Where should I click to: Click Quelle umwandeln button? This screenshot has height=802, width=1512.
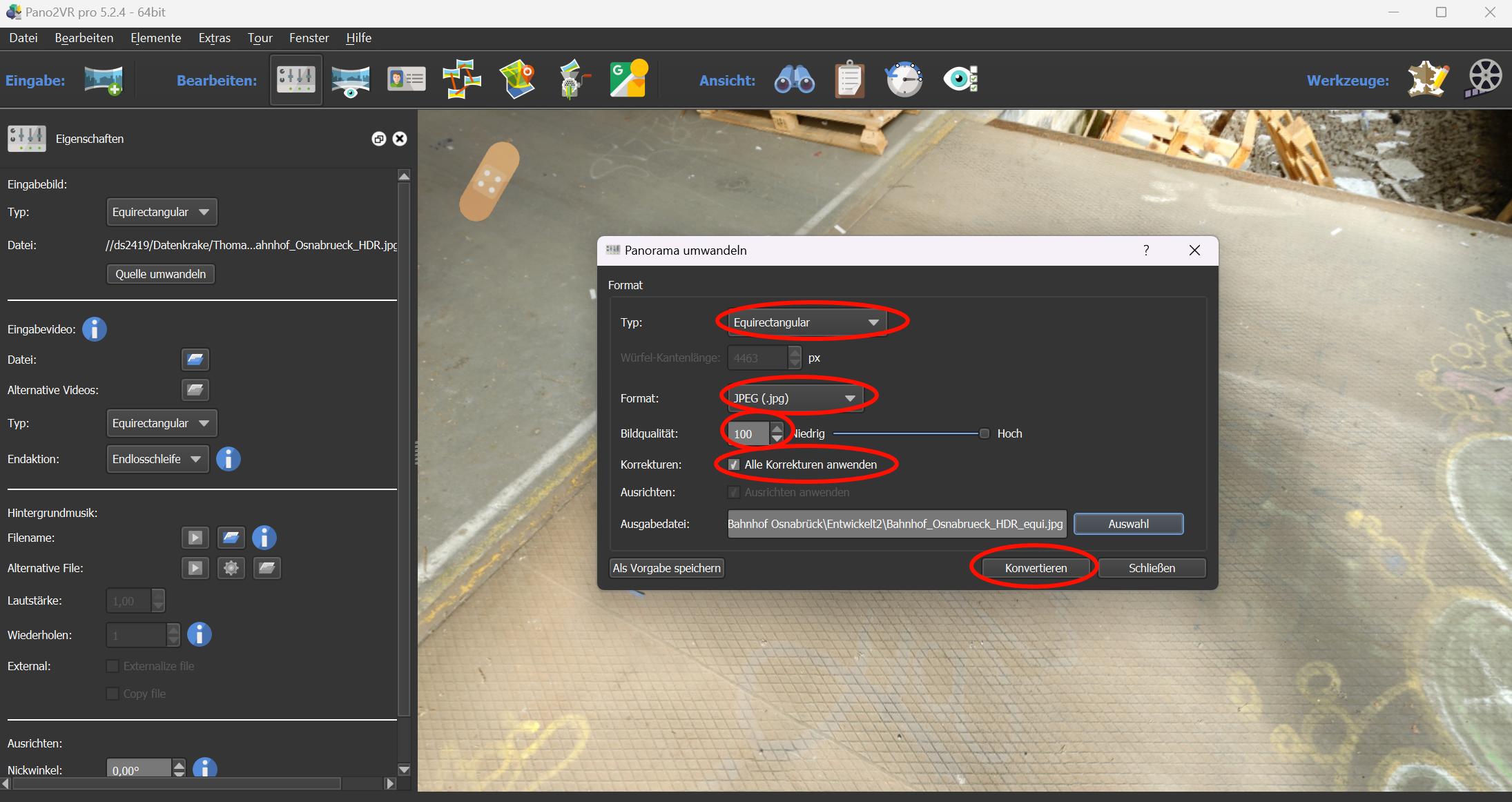[161, 274]
